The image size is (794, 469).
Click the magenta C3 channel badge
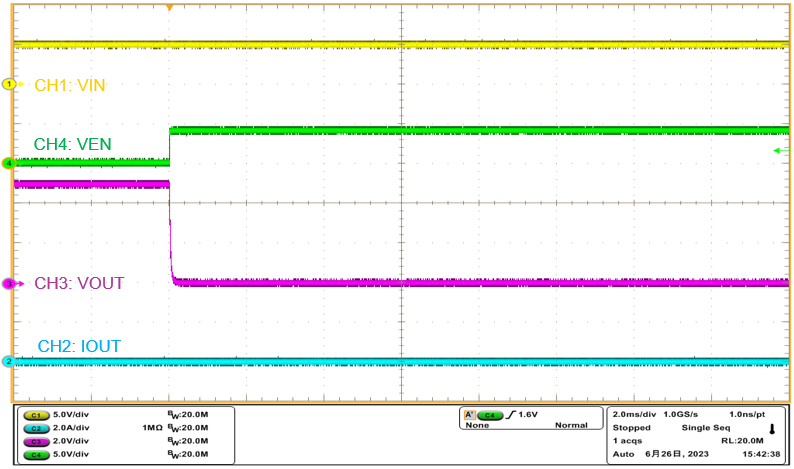click(37, 441)
